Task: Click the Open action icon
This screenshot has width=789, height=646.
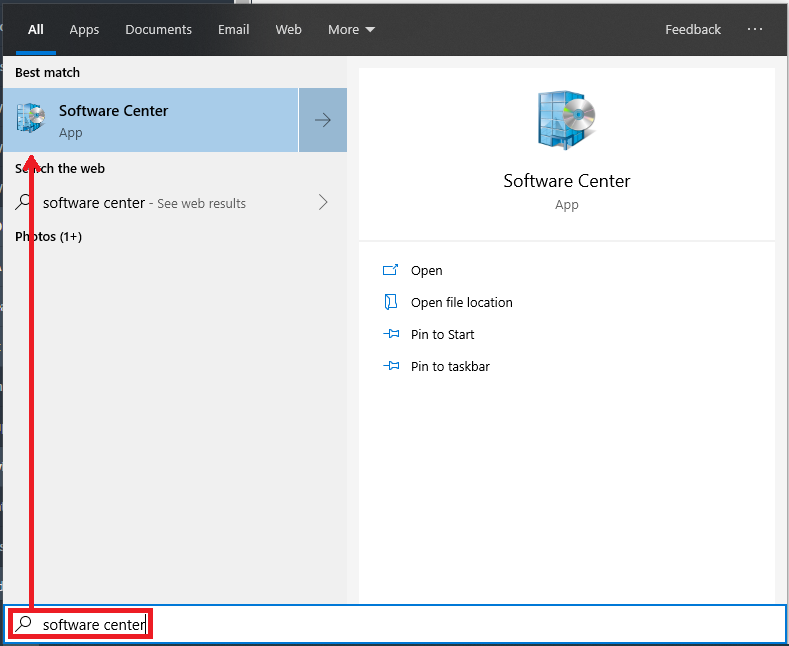Action: (x=390, y=270)
